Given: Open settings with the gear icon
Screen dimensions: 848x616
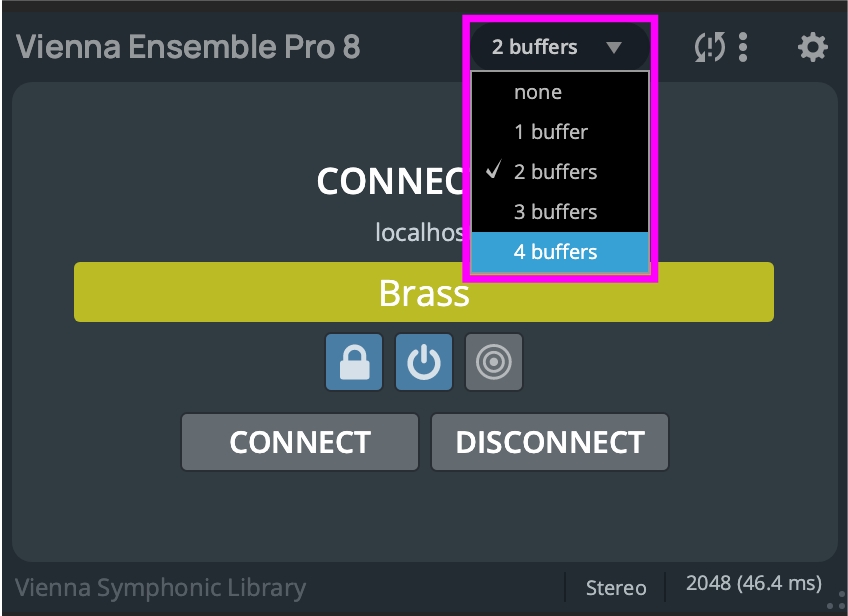Looking at the screenshot, I should pos(812,47).
